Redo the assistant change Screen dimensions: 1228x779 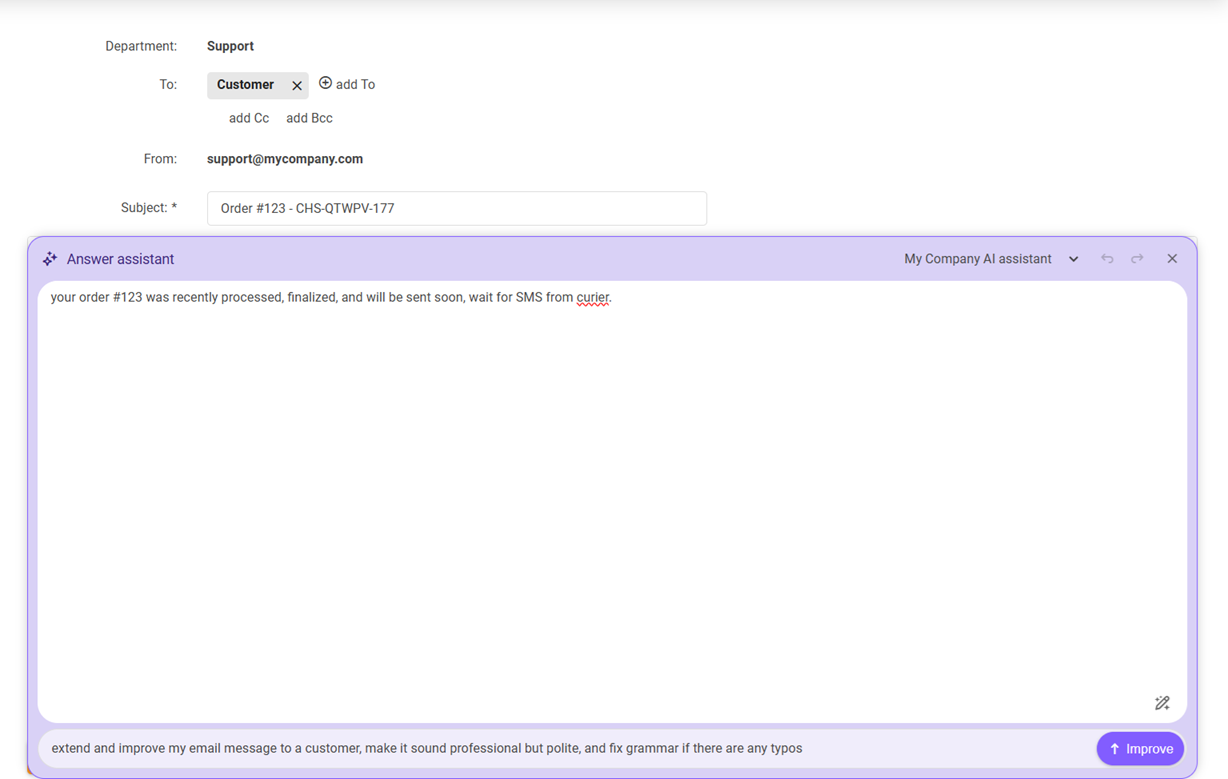(x=1137, y=259)
